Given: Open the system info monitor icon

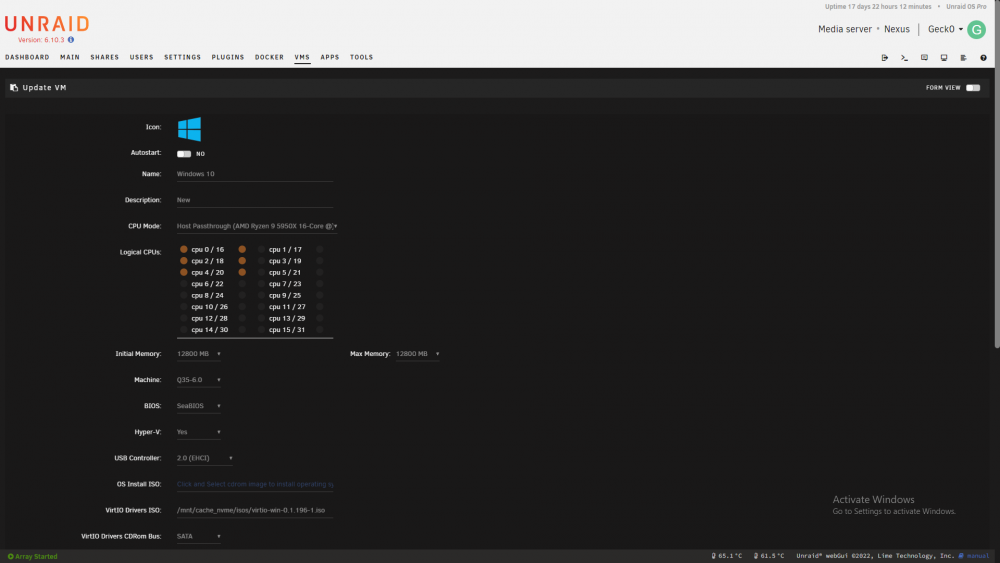Looking at the screenshot, I should [944, 57].
